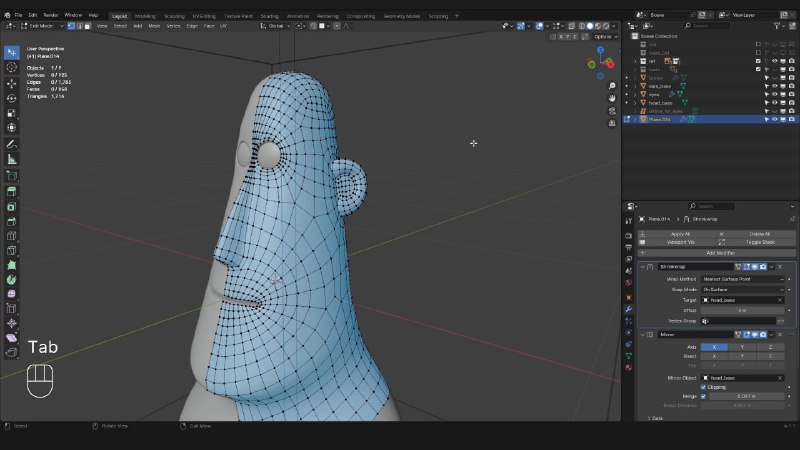
Task: Select the Poly Build tool
Action: coord(12,265)
